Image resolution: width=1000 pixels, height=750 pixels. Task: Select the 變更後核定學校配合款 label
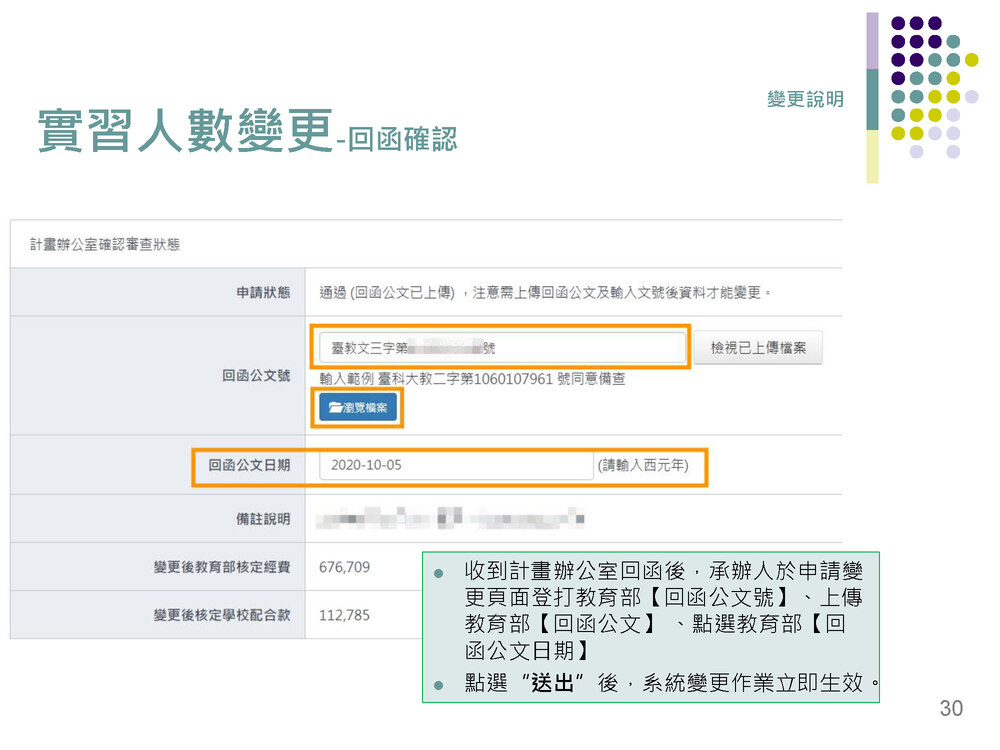pos(222,615)
